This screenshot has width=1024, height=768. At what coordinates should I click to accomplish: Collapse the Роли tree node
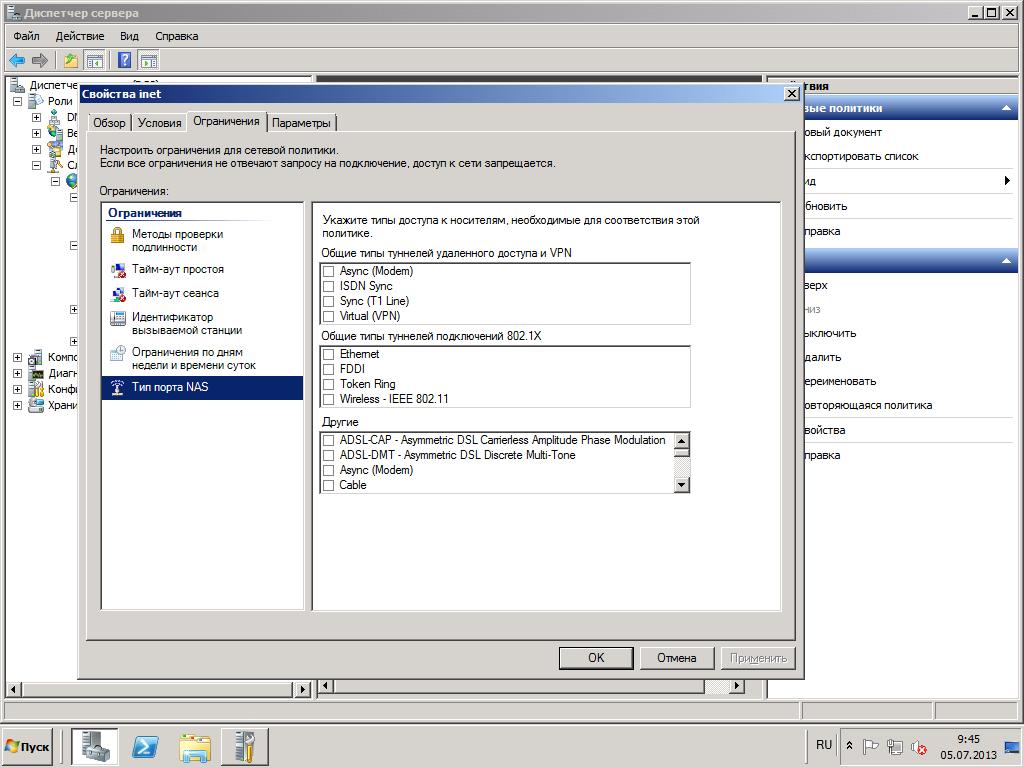(18, 101)
